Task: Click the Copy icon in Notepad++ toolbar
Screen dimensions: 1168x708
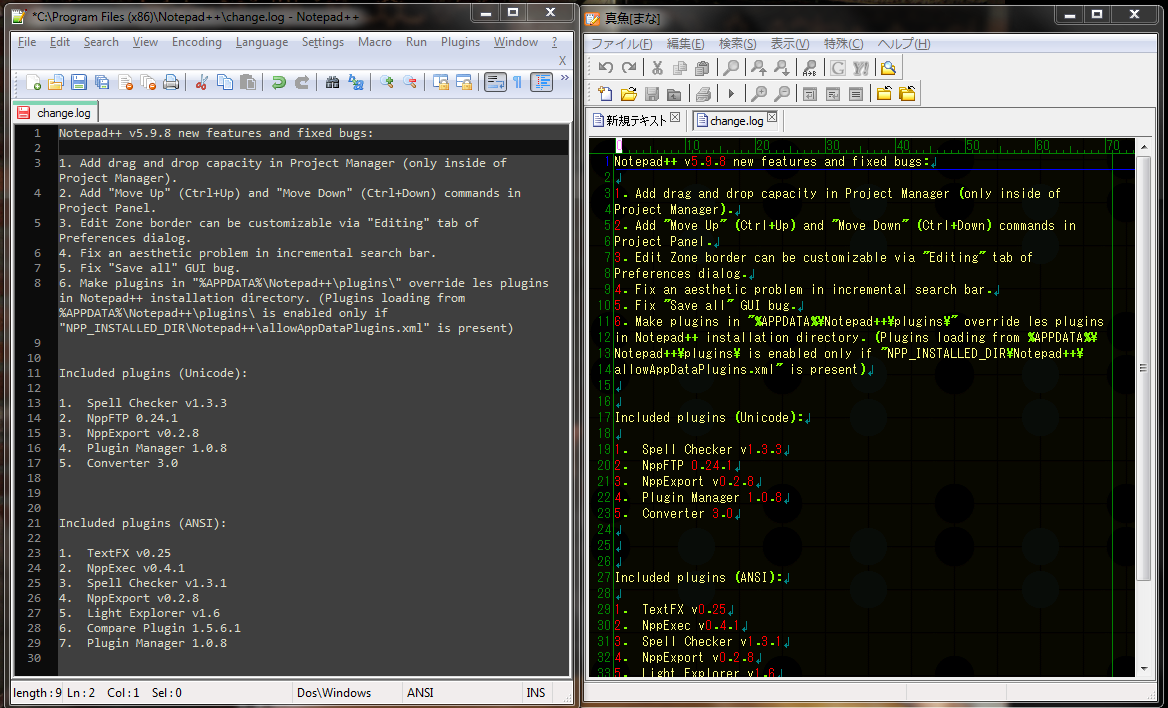Action: tap(224, 82)
